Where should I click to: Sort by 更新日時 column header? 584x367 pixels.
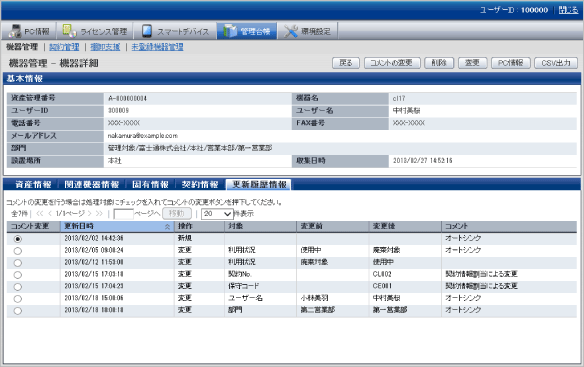pyautogui.click(x=117, y=227)
